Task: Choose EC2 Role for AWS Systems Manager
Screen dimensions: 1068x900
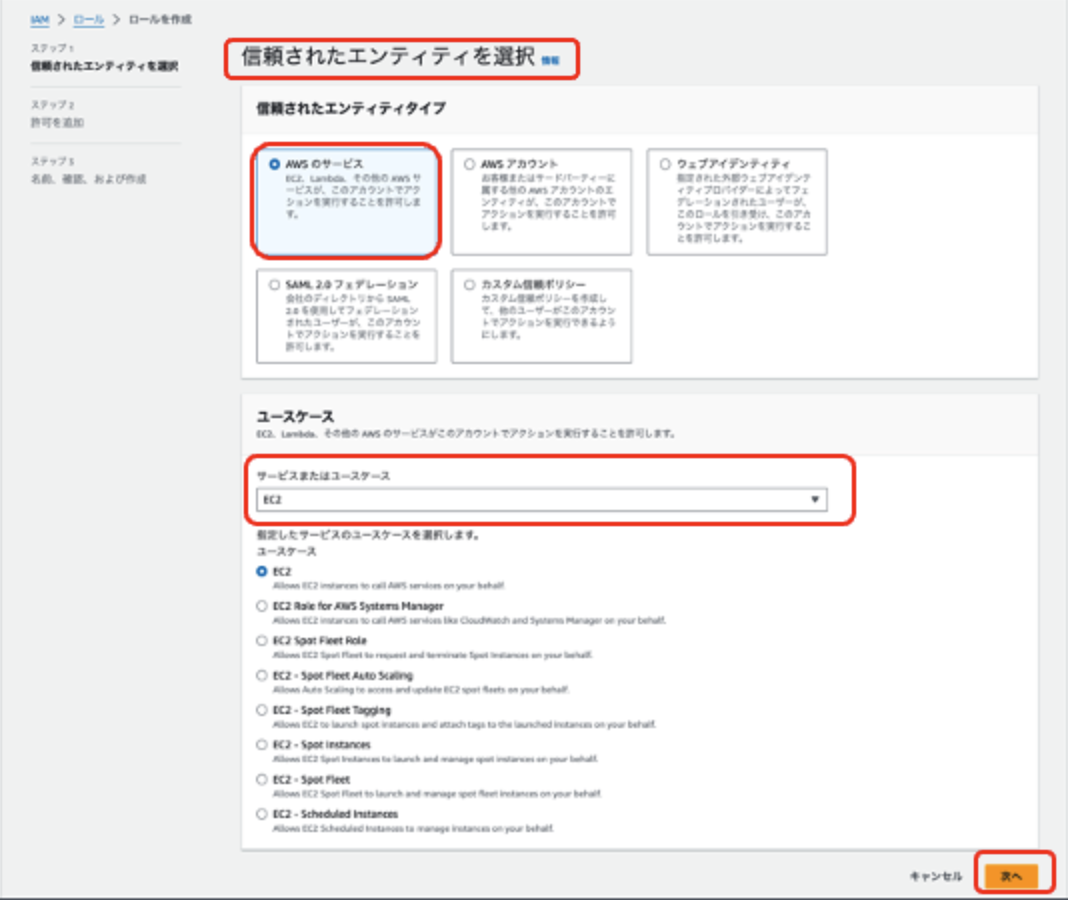Action: click(x=262, y=606)
